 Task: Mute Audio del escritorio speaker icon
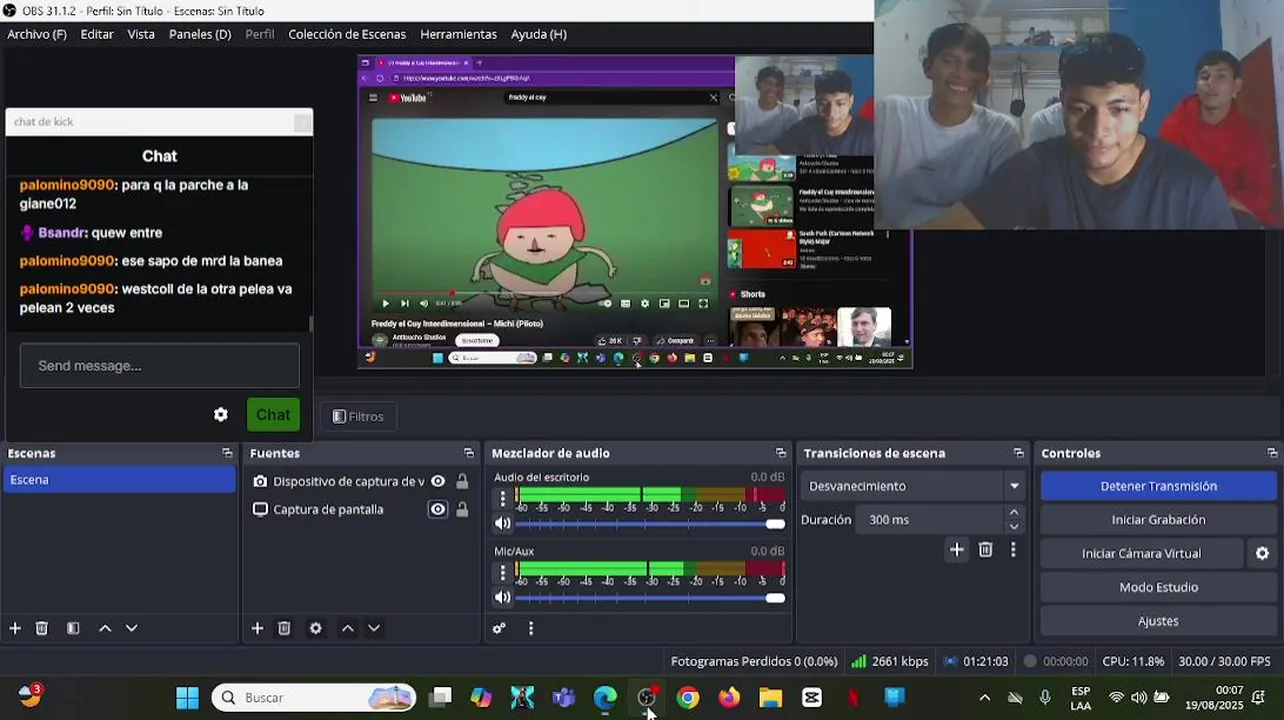tap(503, 523)
